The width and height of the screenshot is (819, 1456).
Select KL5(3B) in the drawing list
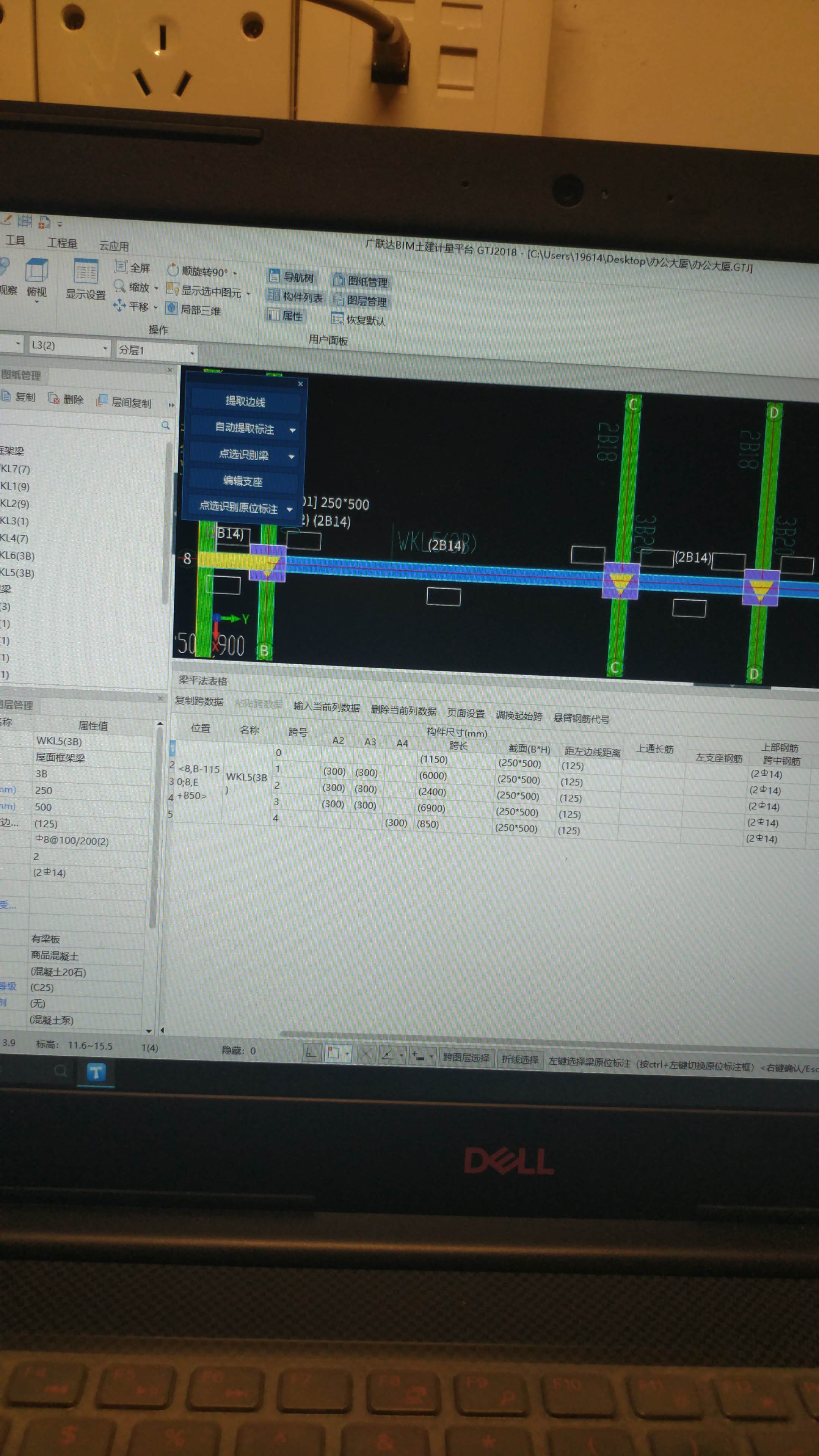(x=17, y=573)
